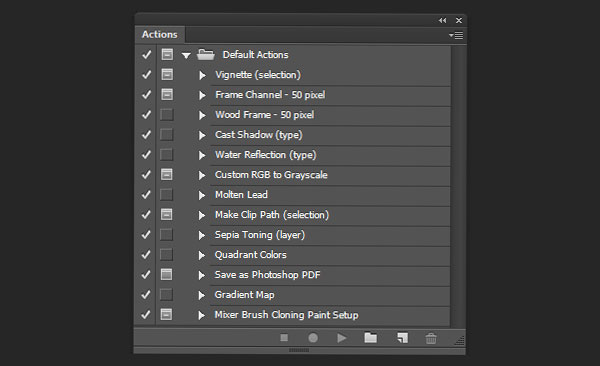Select the 'Gradient Map' action name
The height and width of the screenshot is (366, 600).
coord(245,295)
